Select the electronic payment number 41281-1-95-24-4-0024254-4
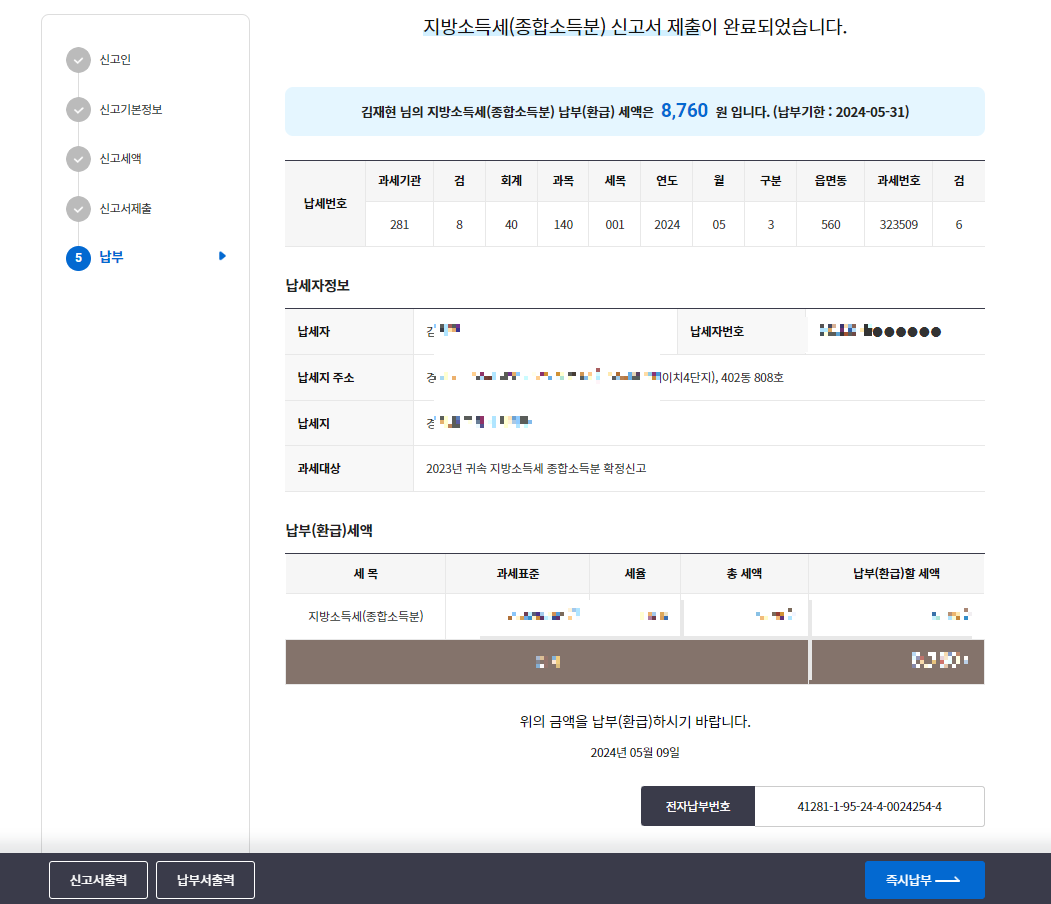Image resolution: width=1051 pixels, height=904 pixels. (869, 806)
